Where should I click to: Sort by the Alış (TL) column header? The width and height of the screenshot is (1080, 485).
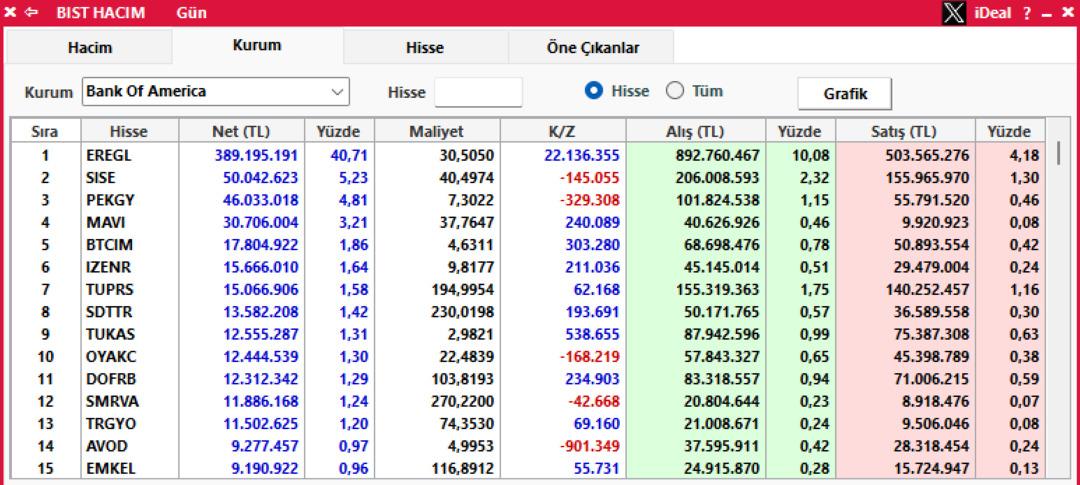point(696,132)
